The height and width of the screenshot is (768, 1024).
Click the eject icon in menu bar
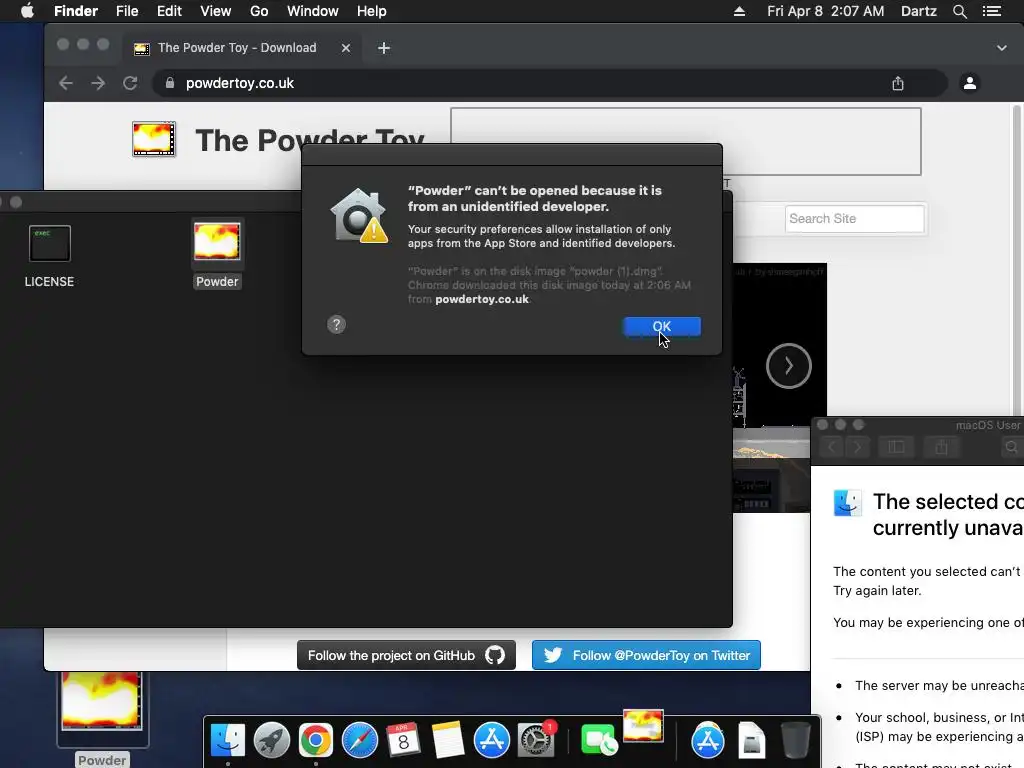pyautogui.click(x=739, y=11)
